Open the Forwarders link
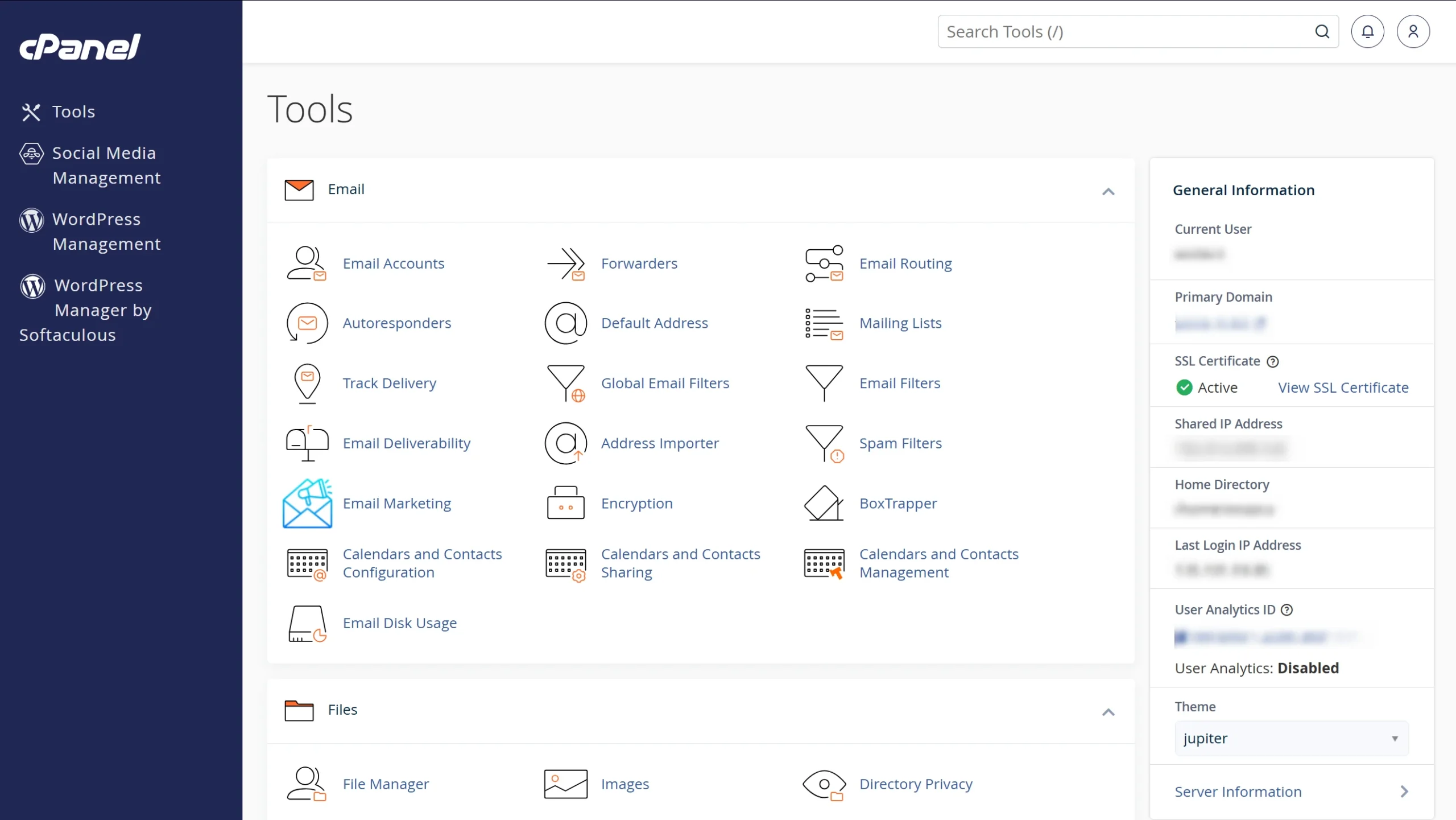This screenshot has width=1456, height=820. (x=639, y=263)
